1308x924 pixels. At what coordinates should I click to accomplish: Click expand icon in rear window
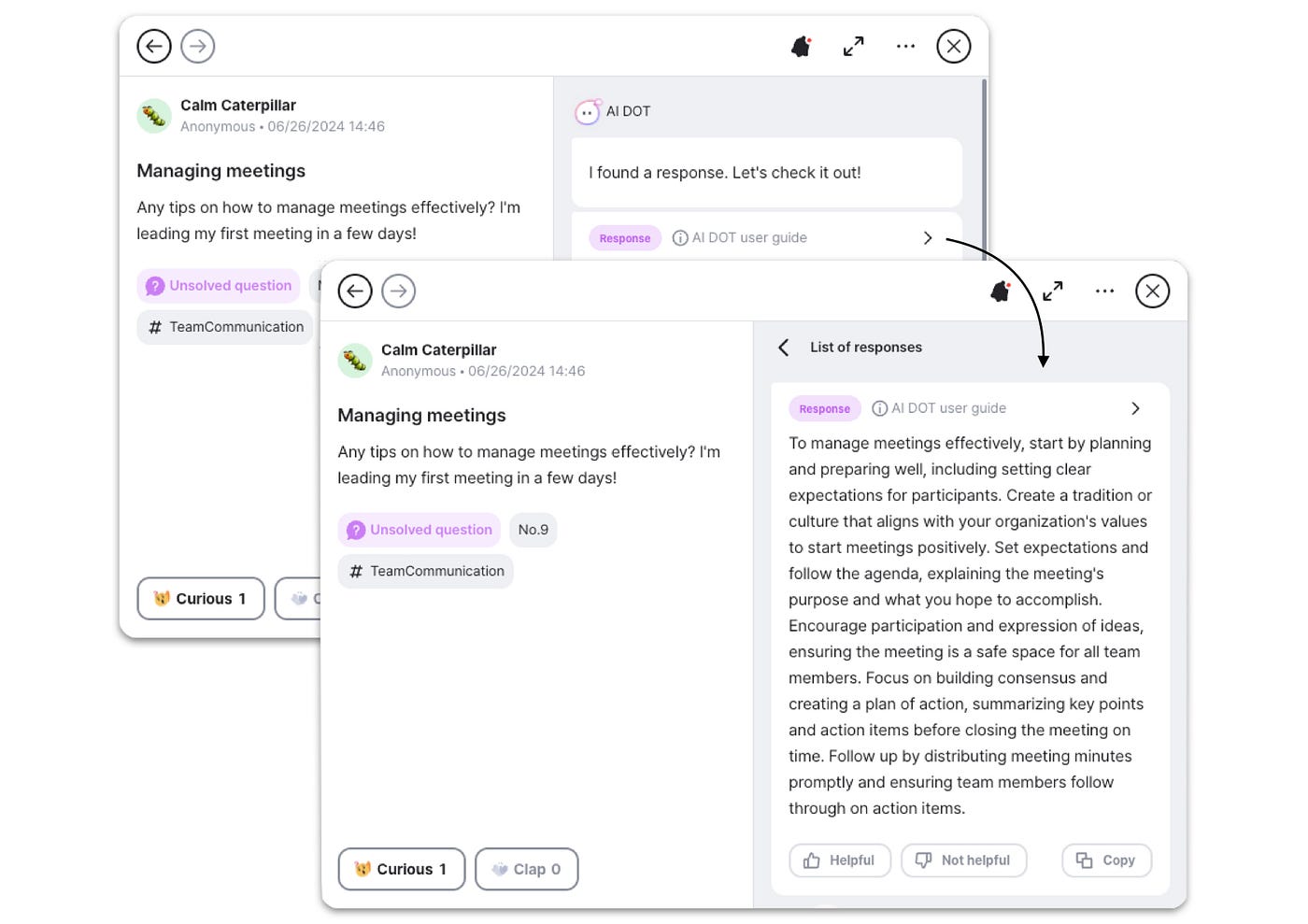(x=853, y=47)
